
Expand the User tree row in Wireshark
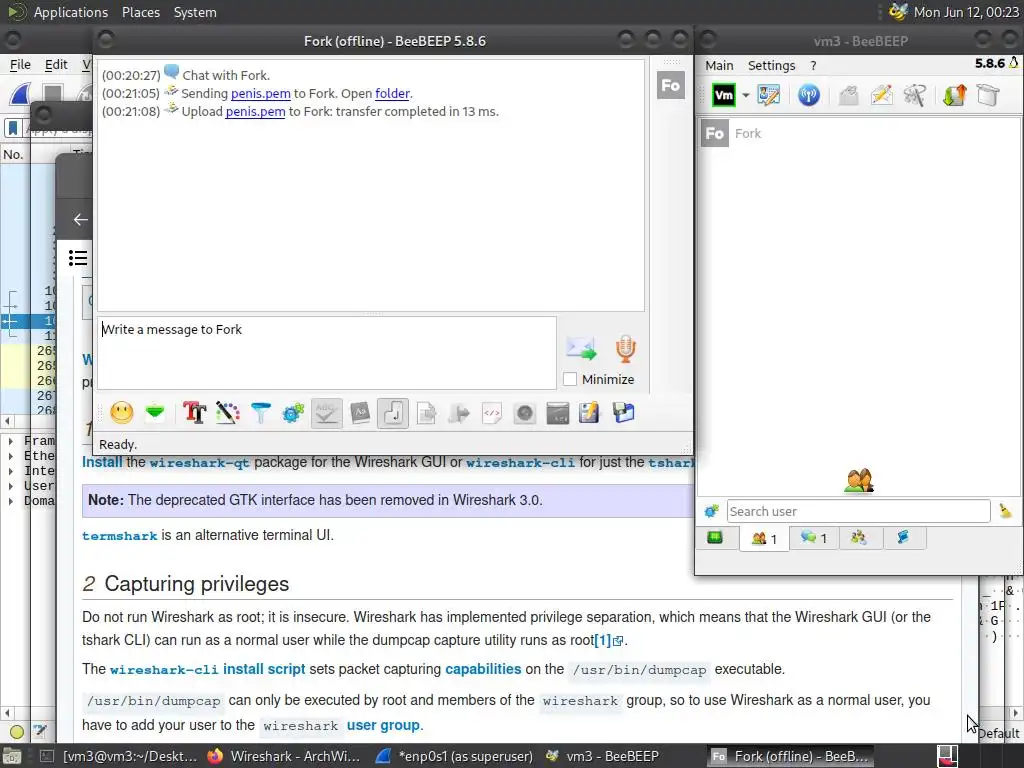click(10, 486)
